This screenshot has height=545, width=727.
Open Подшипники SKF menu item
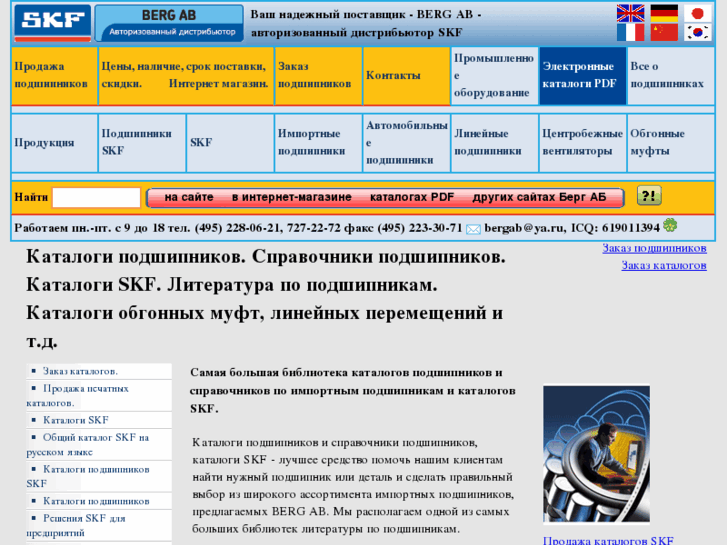coord(142,143)
